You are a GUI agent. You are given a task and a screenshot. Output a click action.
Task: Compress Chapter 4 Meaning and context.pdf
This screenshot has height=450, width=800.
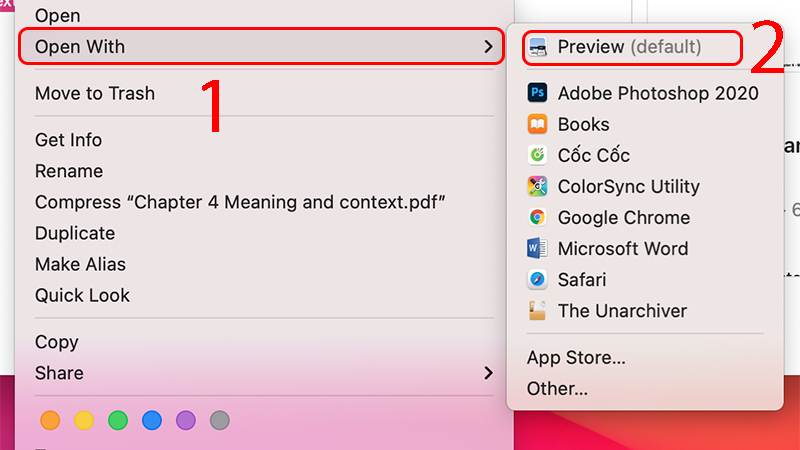pyautogui.click(x=240, y=202)
